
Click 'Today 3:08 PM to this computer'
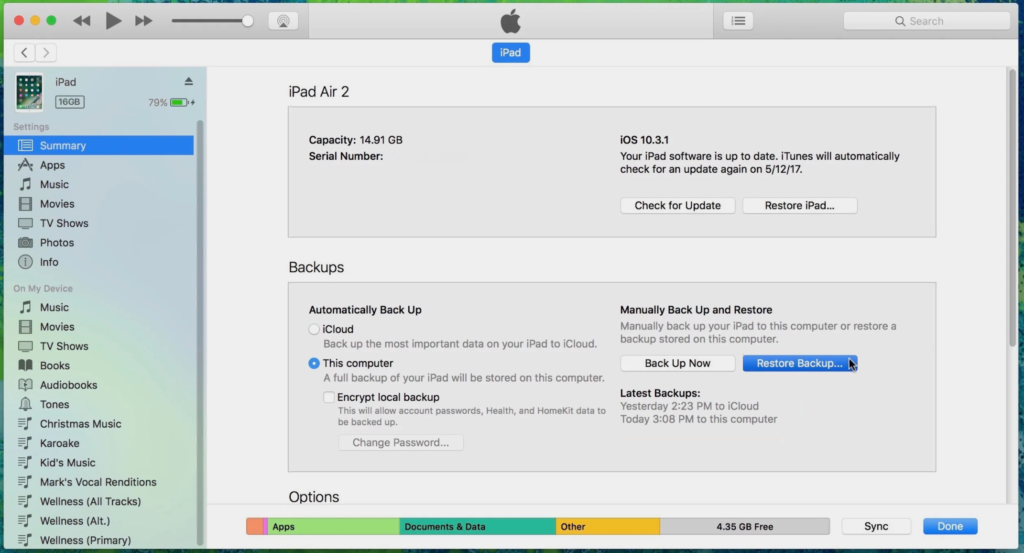698,419
